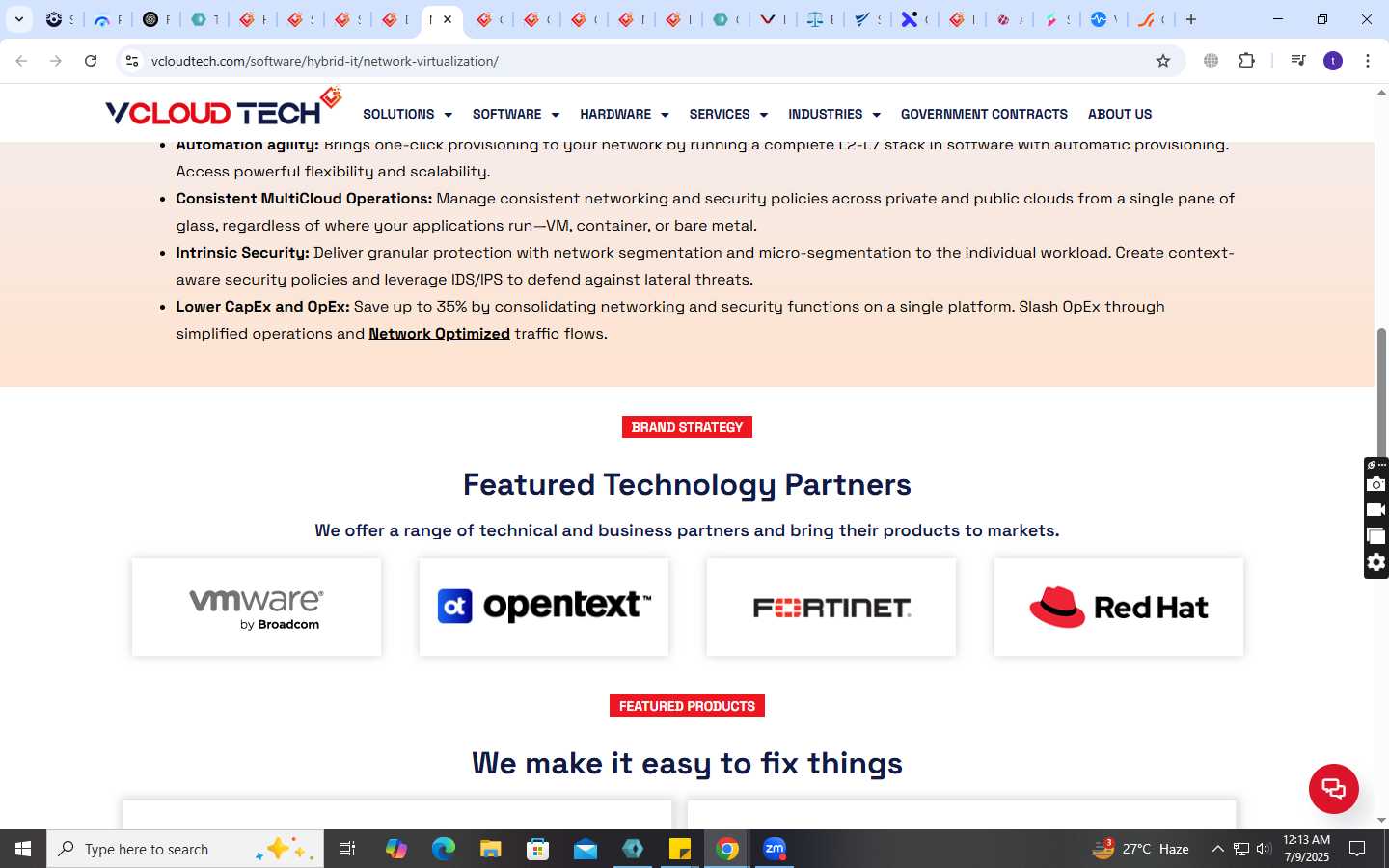This screenshot has width=1389, height=868.
Task: Open the red live chat bubble
Action: pyautogui.click(x=1333, y=789)
